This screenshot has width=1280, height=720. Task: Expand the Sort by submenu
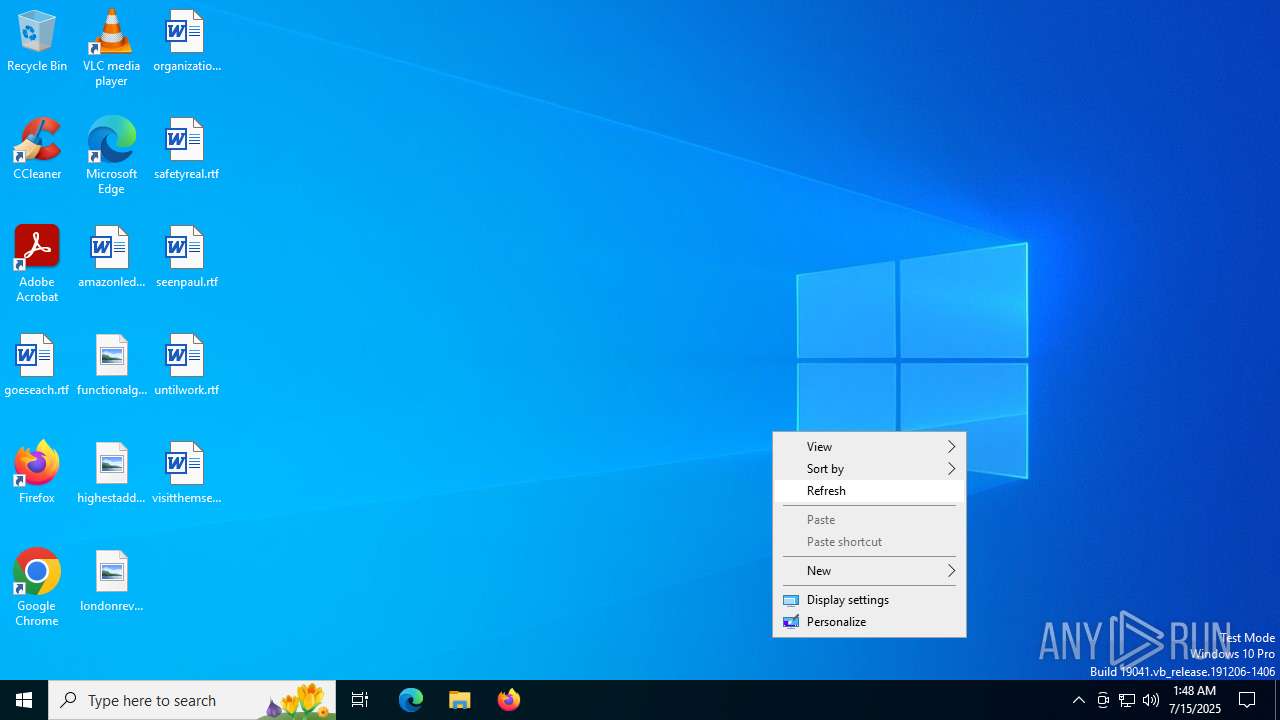pyautogui.click(x=869, y=469)
